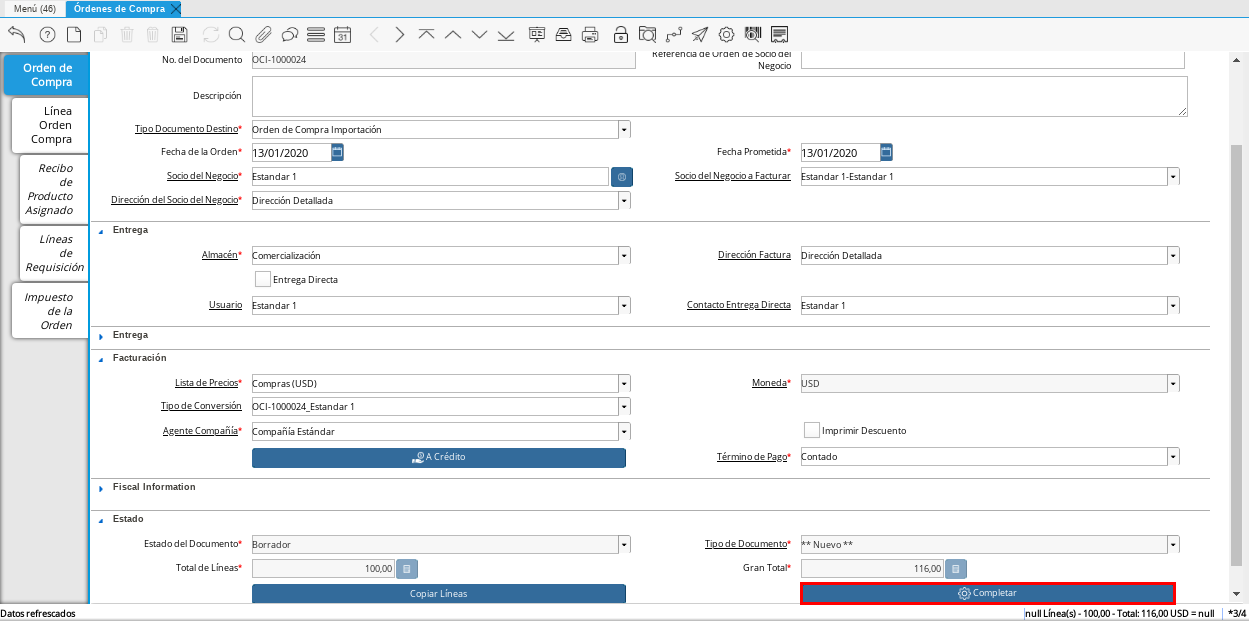Open the Impuesto de la Orden tab

[49, 311]
